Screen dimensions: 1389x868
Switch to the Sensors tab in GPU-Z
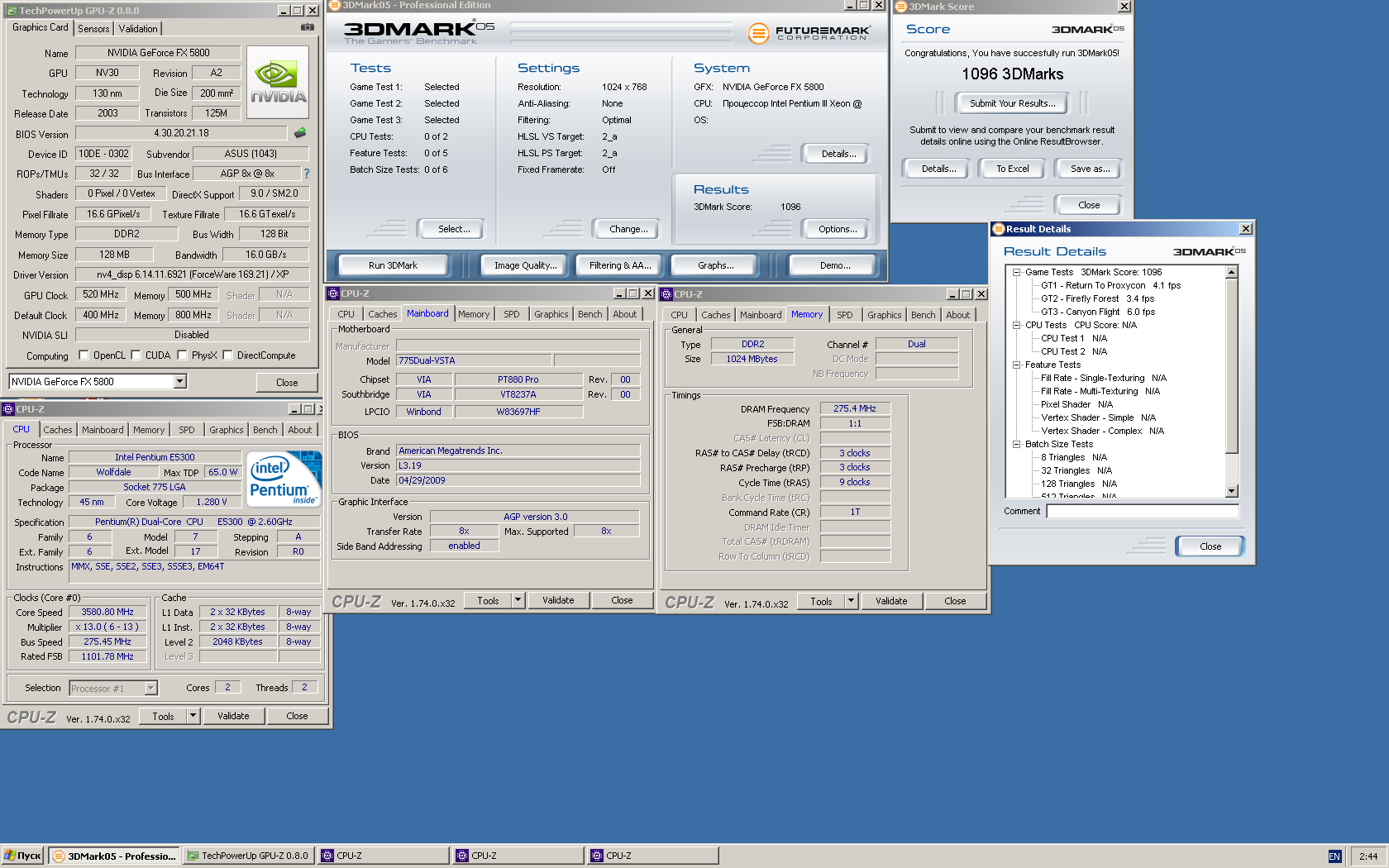click(x=93, y=28)
